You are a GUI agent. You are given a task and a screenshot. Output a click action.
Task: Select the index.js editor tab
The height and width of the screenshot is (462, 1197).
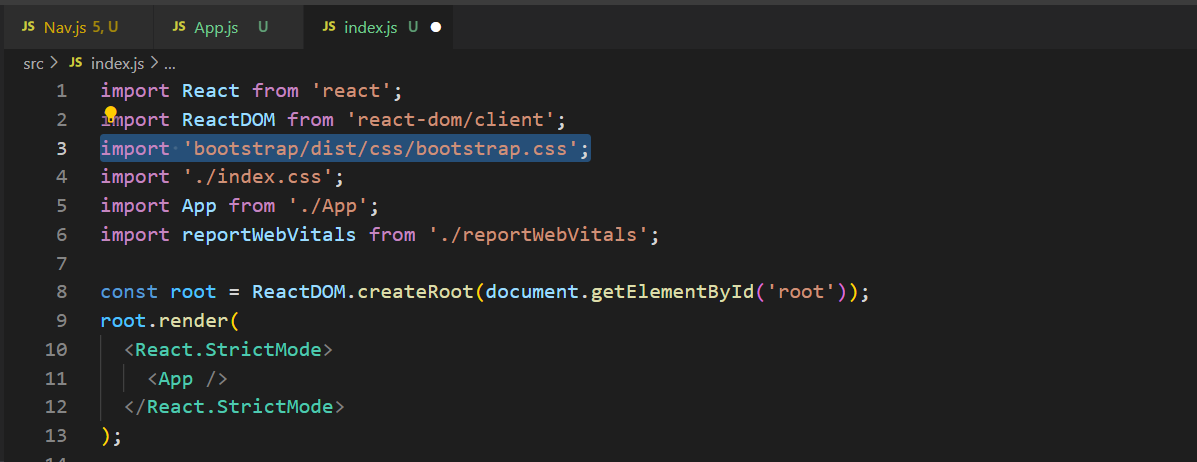pyautogui.click(x=380, y=27)
